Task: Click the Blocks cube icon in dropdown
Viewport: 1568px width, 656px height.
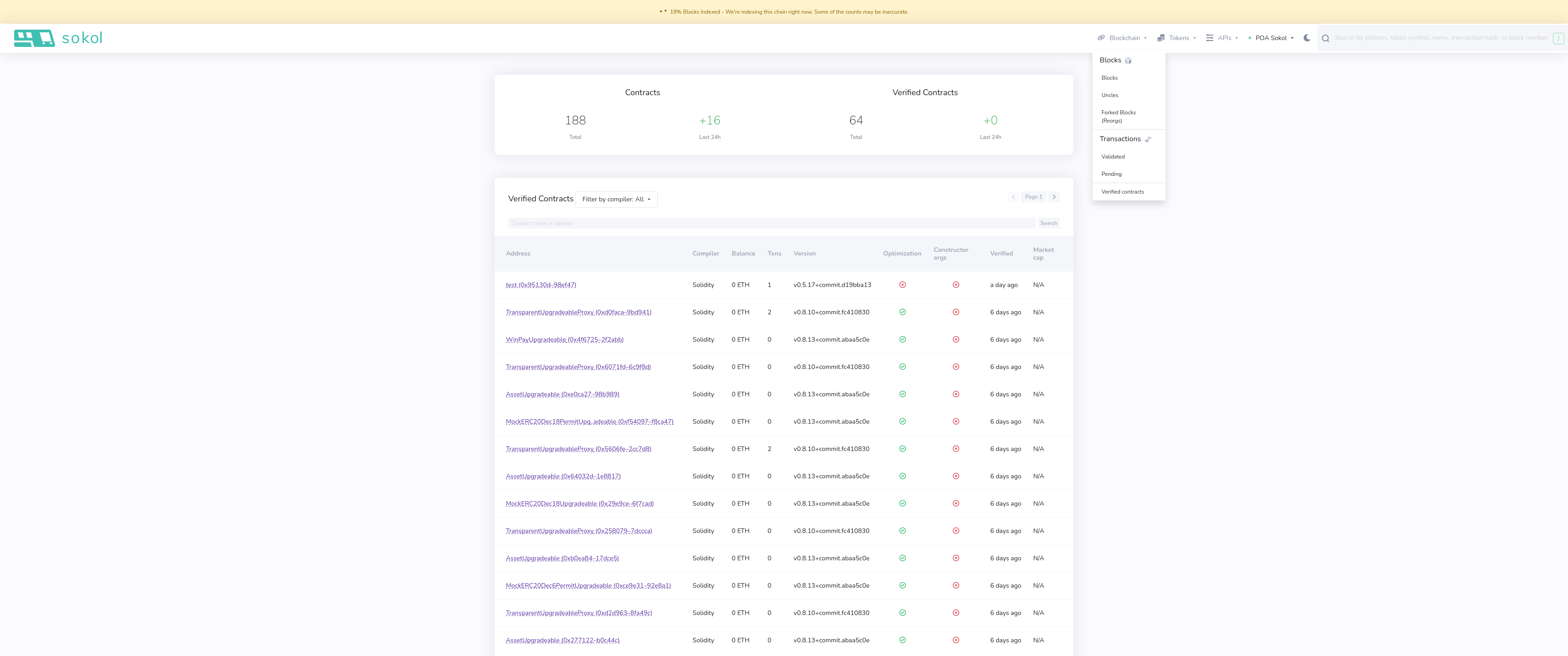Action: tap(1129, 60)
